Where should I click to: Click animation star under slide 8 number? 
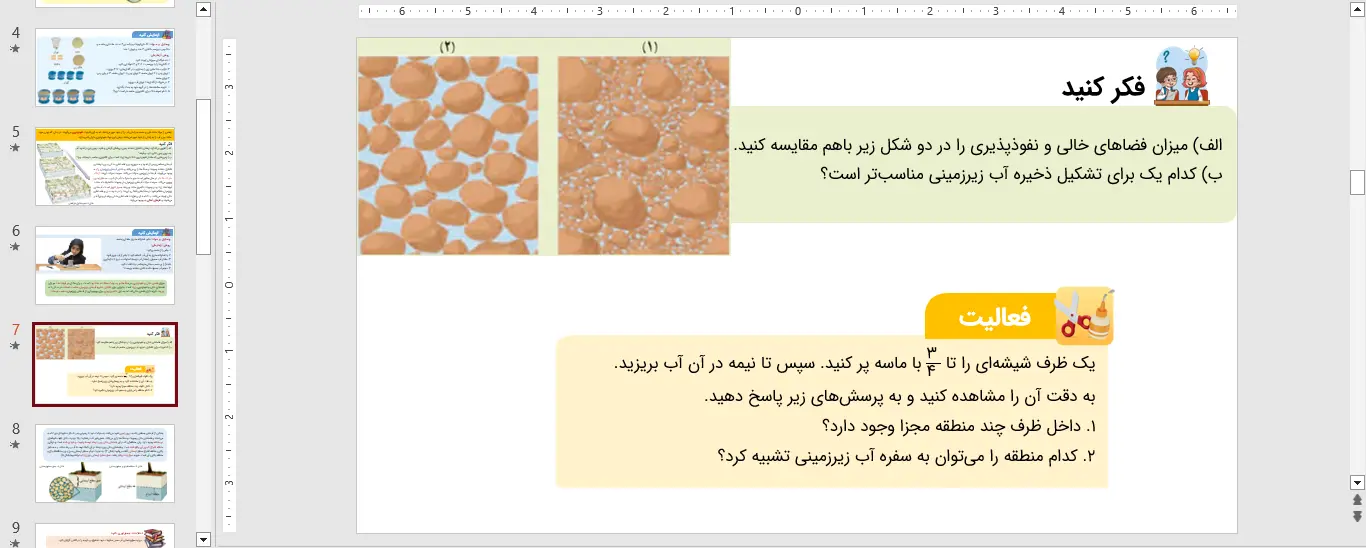[x=15, y=444]
